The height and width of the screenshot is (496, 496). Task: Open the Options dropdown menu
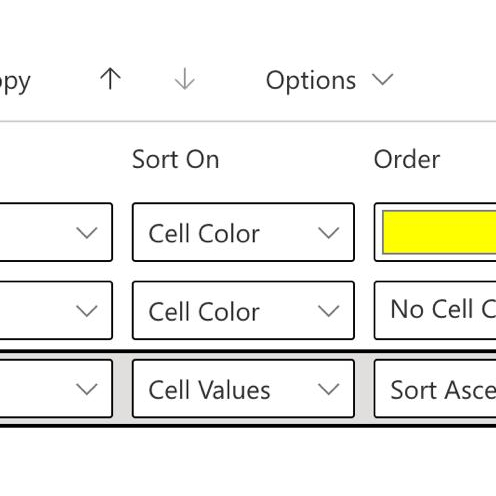pos(329,80)
